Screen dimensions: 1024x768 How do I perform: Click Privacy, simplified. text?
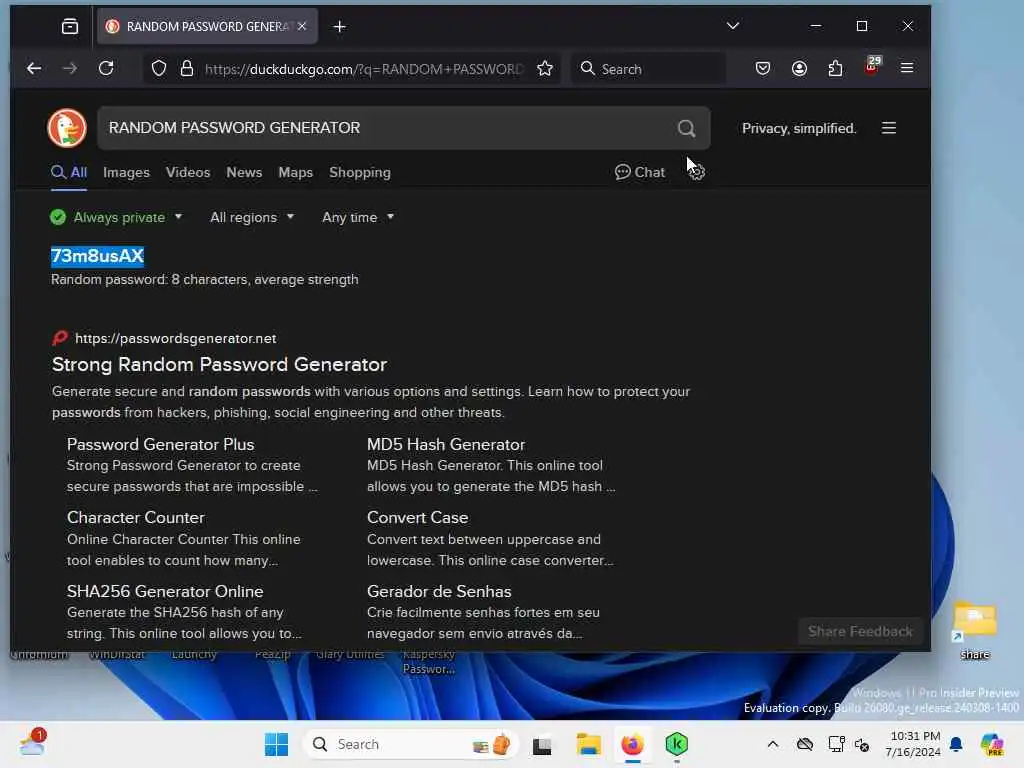pyautogui.click(x=799, y=129)
